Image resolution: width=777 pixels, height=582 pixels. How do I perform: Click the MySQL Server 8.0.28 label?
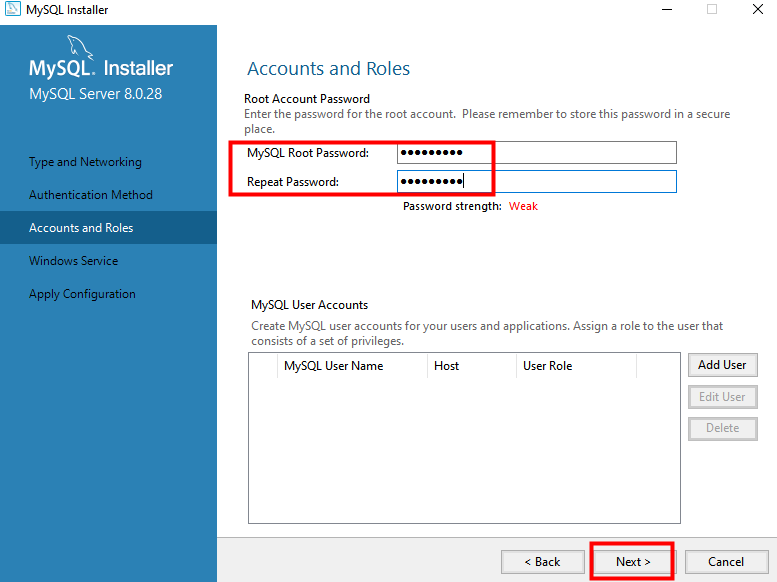coord(96,94)
